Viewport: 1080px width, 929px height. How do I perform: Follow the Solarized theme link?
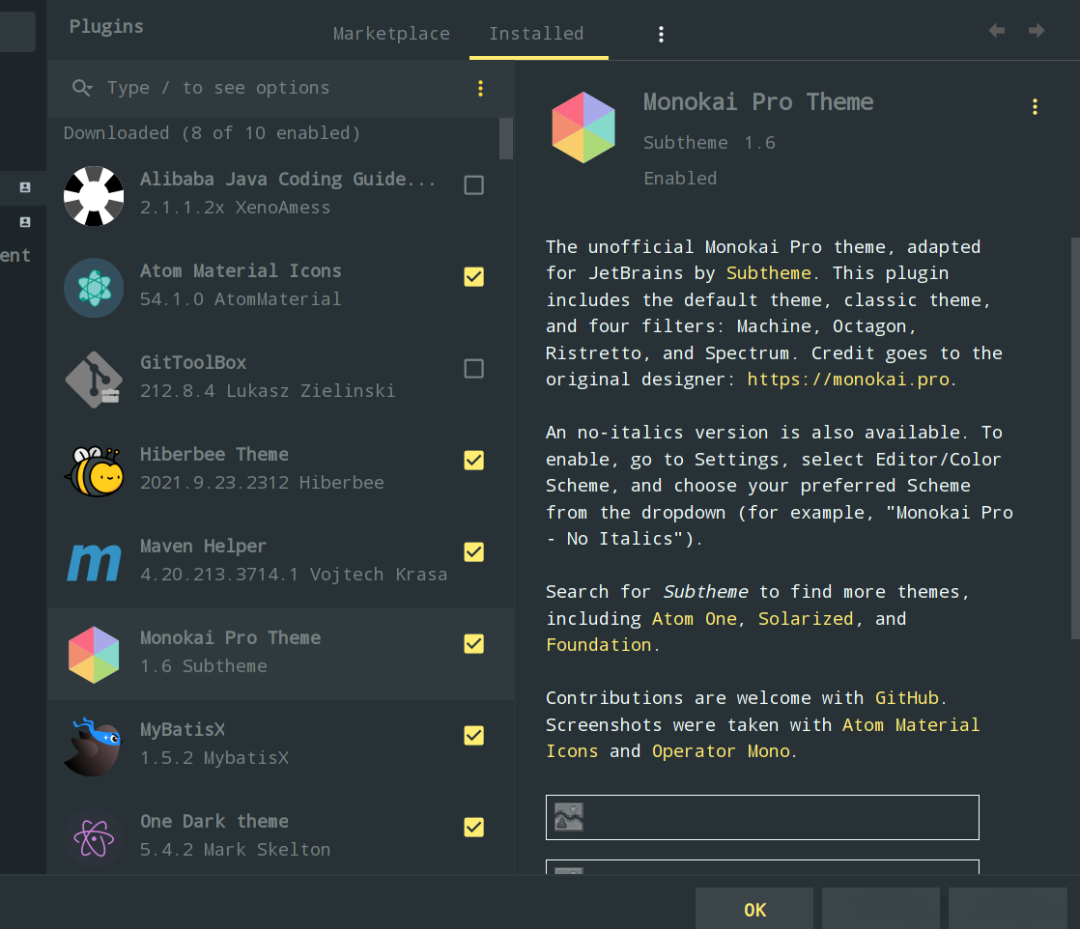[x=806, y=618]
